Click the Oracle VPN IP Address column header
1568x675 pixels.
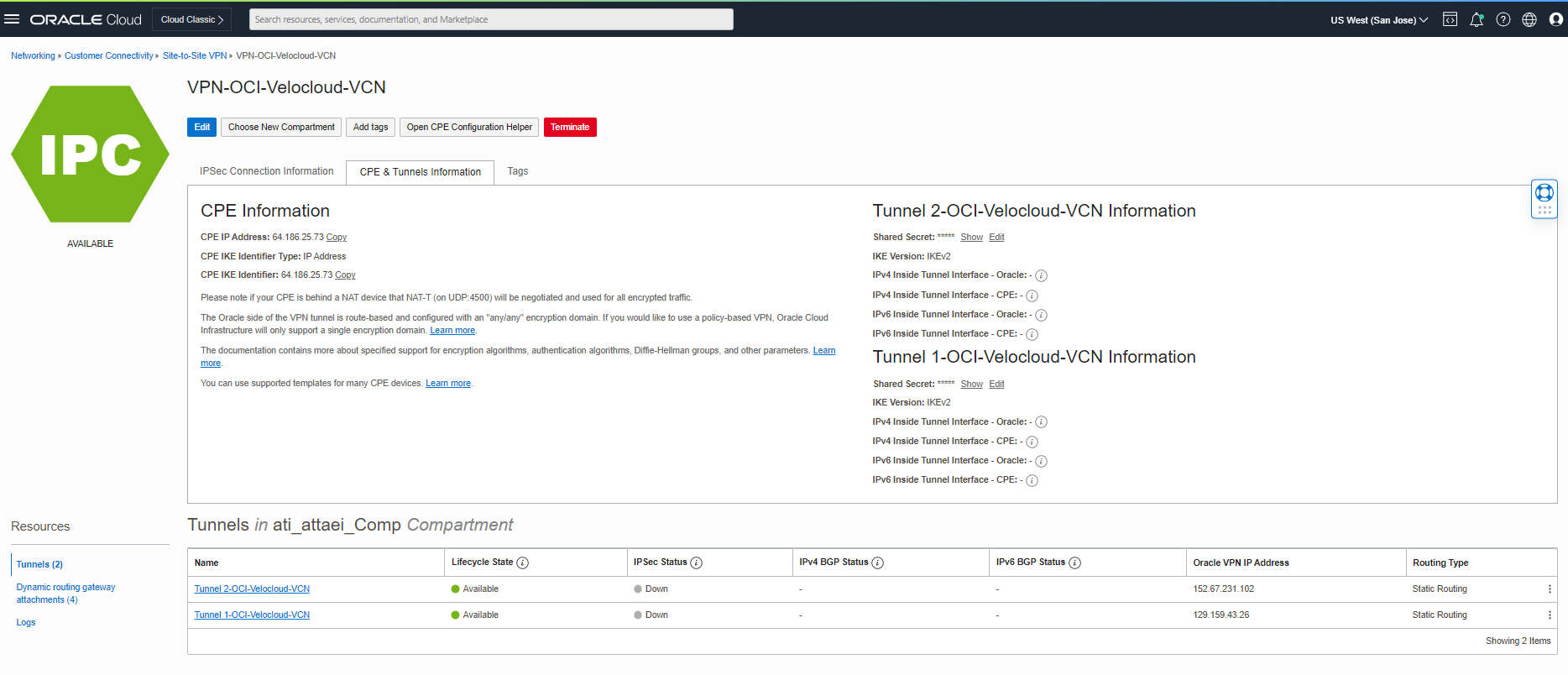(x=1241, y=563)
